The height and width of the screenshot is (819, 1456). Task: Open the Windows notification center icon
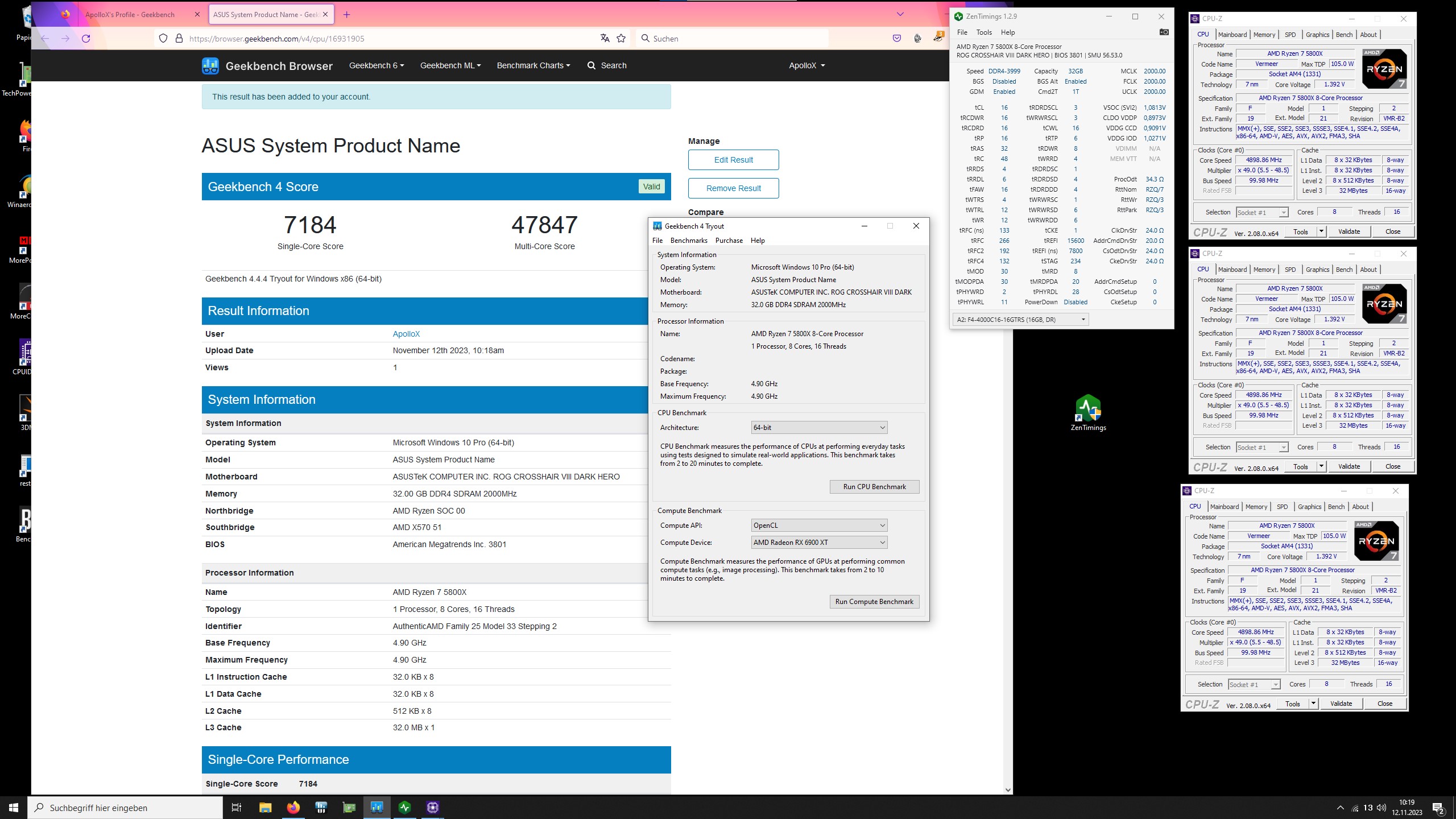(1439, 808)
